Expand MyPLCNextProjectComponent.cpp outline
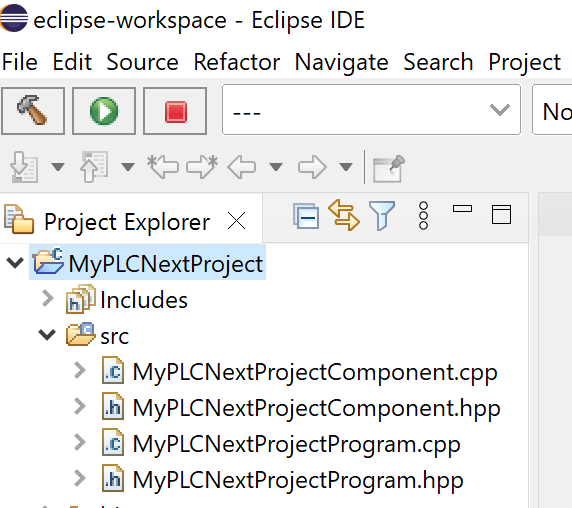 [x=80, y=371]
